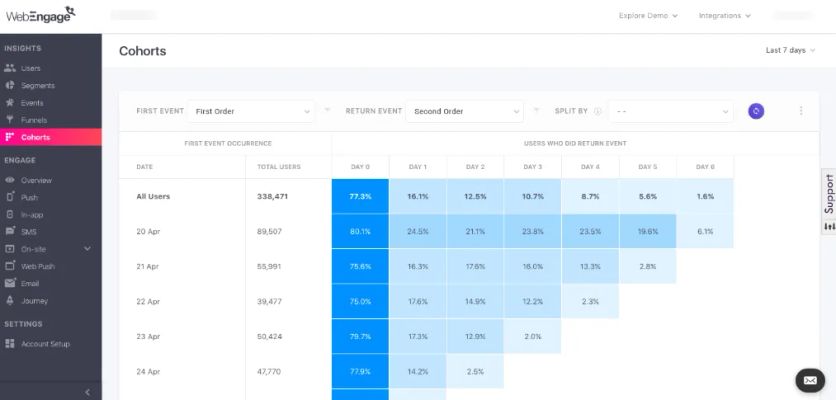Expand the On-site submenu chevron

(x=87, y=249)
